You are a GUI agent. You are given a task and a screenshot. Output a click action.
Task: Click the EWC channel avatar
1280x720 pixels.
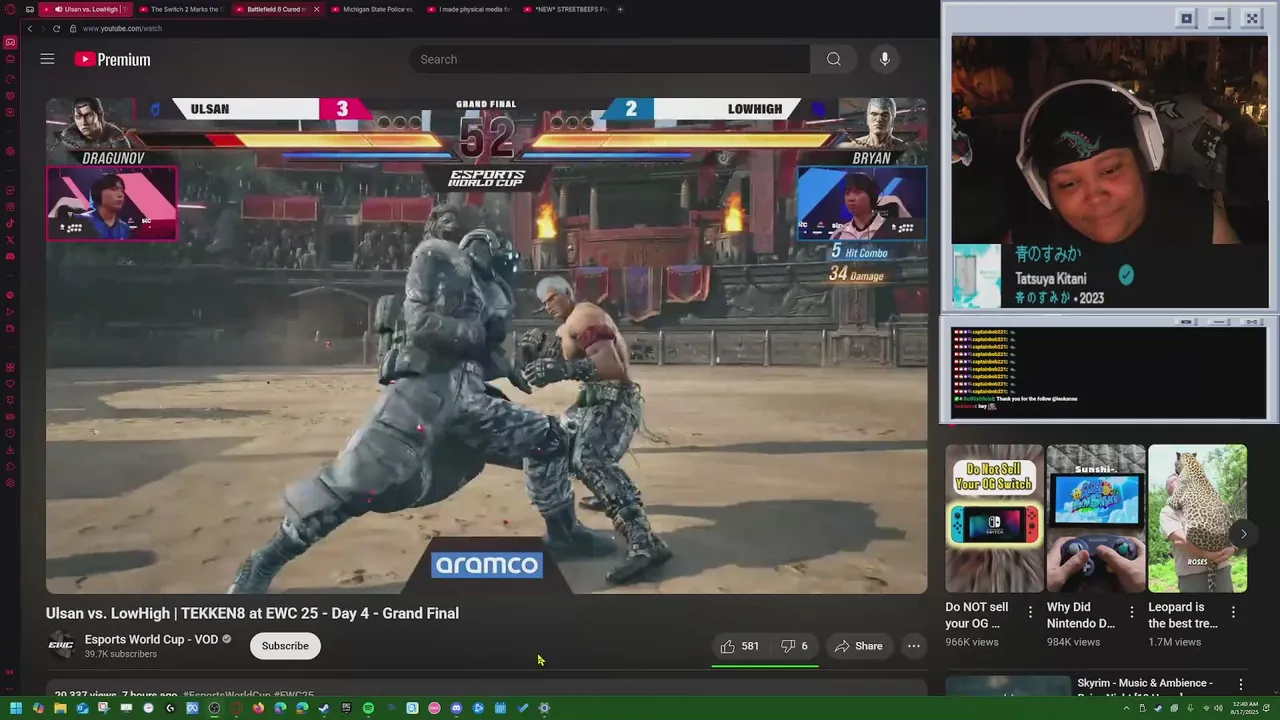[61, 646]
